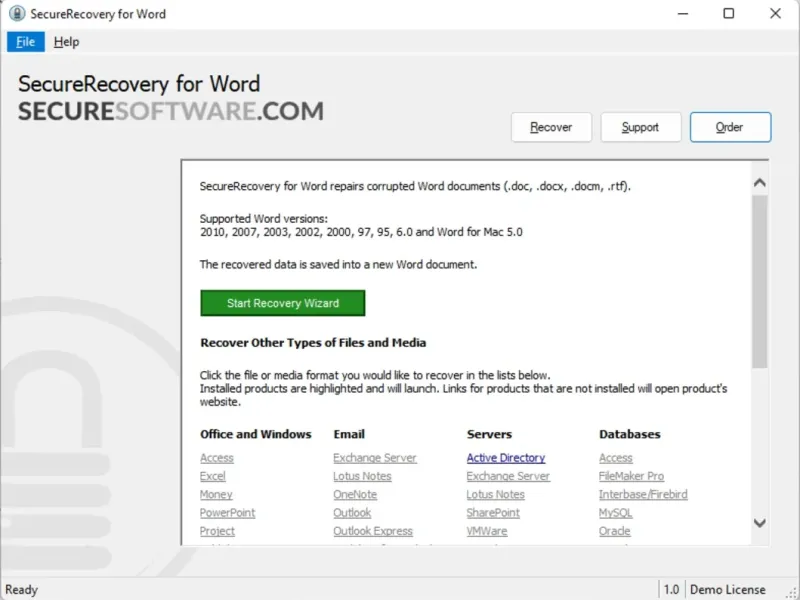Open Exchange Server link under Servers
The width and height of the screenshot is (800, 600).
point(508,477)
